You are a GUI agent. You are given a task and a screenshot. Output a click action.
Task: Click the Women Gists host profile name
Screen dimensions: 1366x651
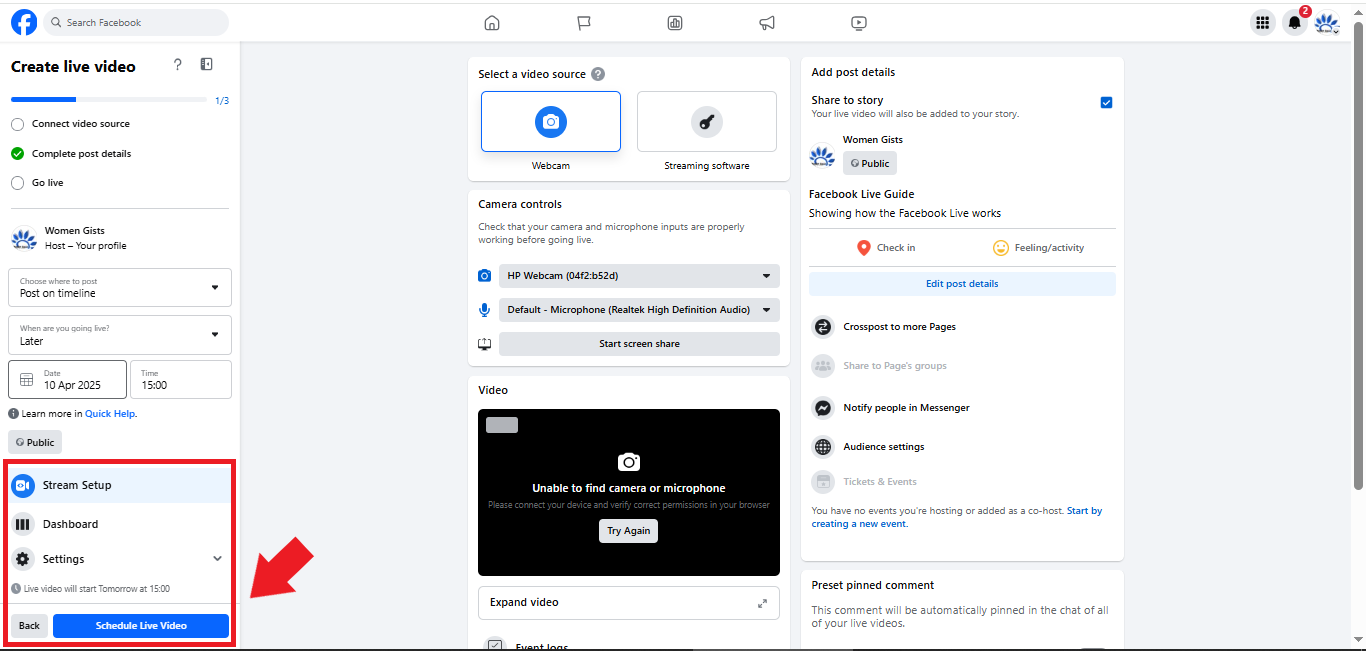click(x=75, y=231)
